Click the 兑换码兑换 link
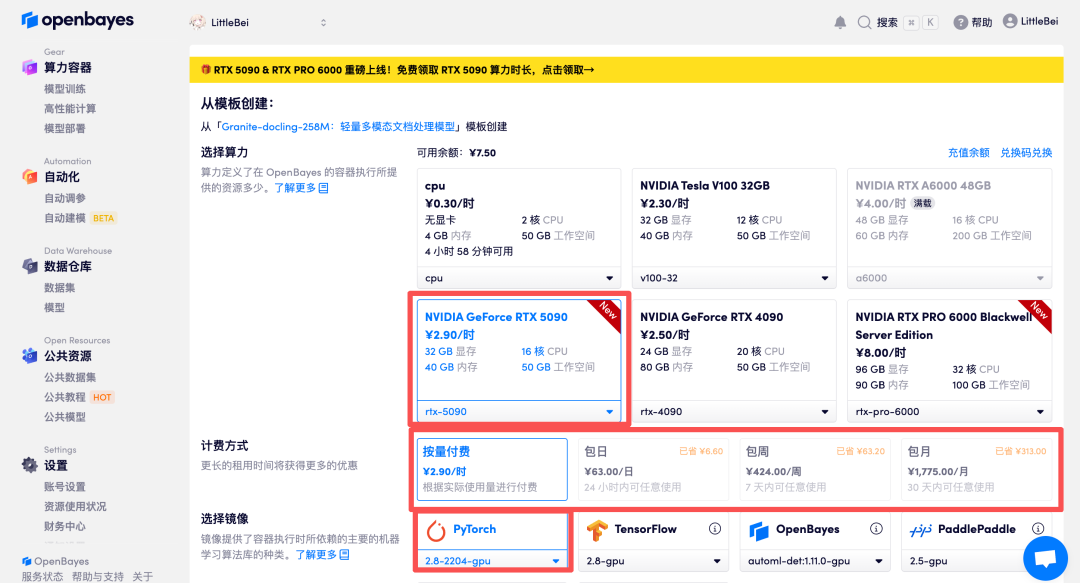The image size is (1080, 583). tap(1026, 152)
